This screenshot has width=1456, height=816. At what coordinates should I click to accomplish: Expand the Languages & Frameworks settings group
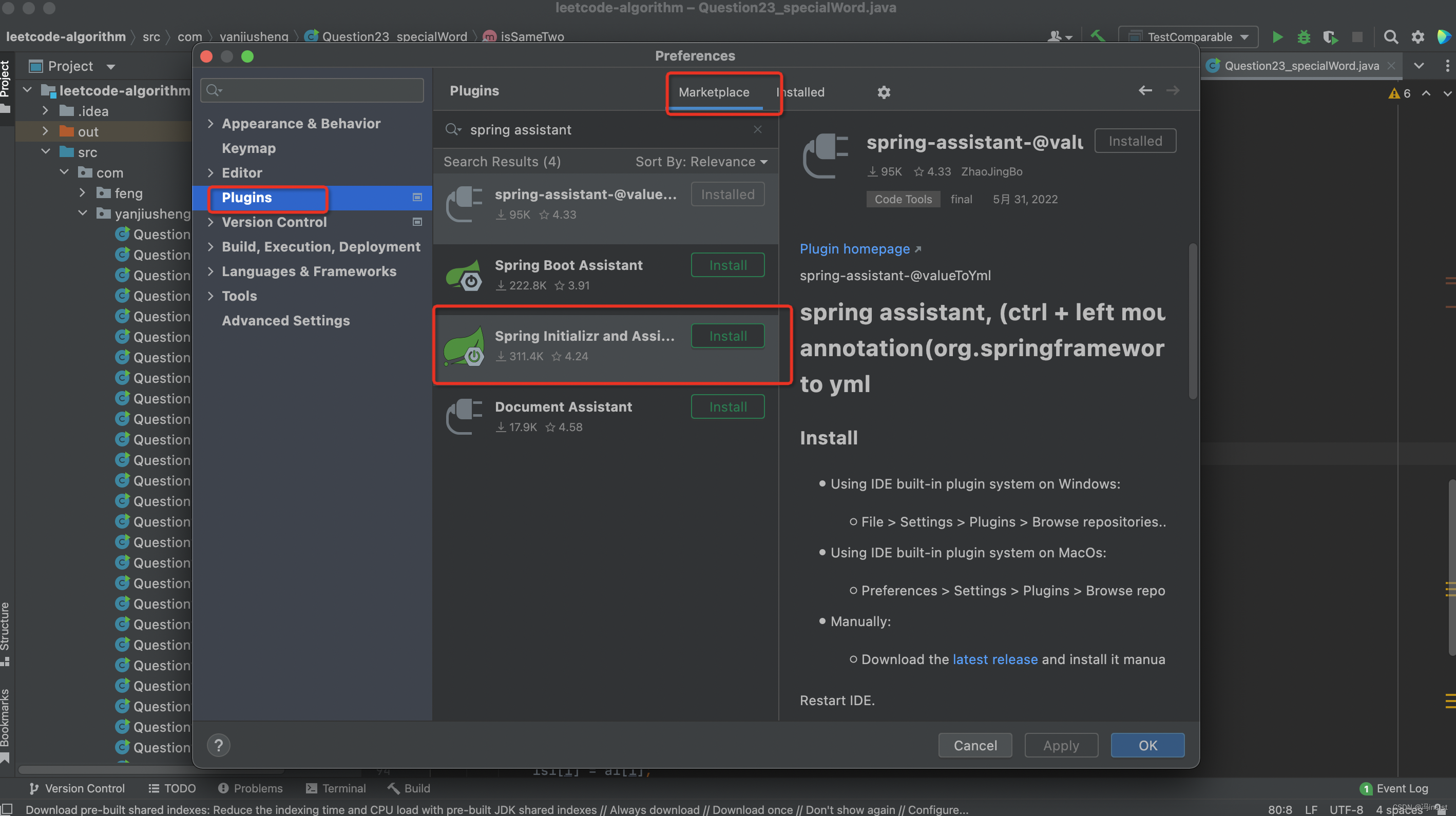[x=210, y=271]
